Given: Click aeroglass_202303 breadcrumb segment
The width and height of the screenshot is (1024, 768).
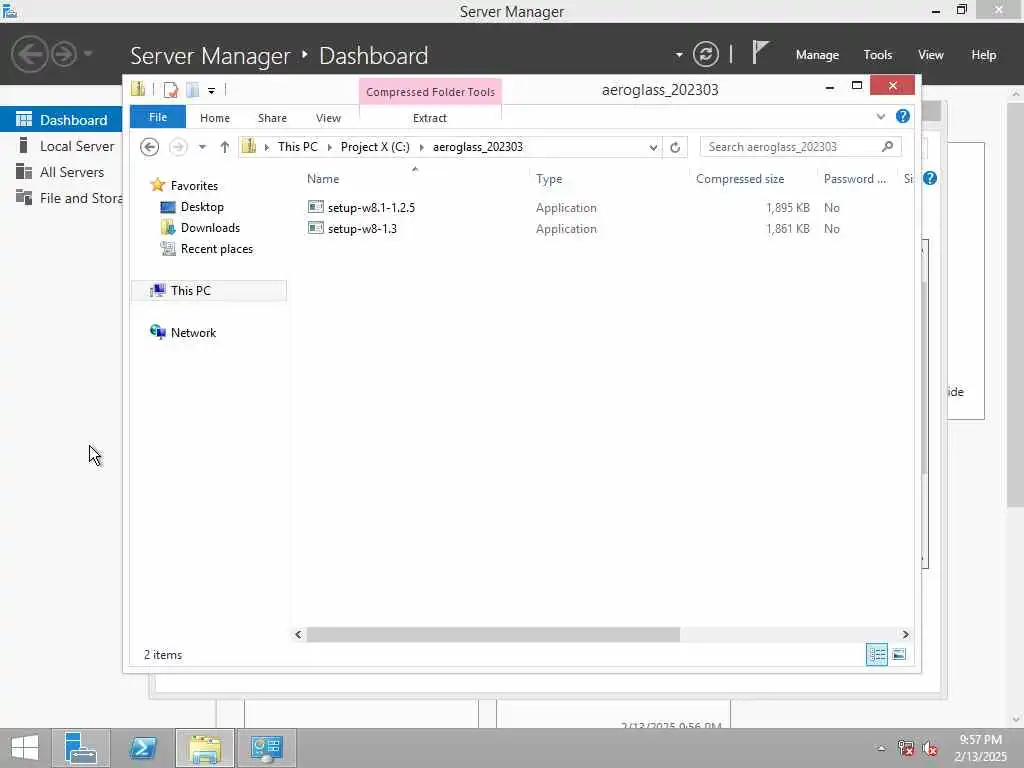Looking at the screenshot, I should click(x=478, y=147).
